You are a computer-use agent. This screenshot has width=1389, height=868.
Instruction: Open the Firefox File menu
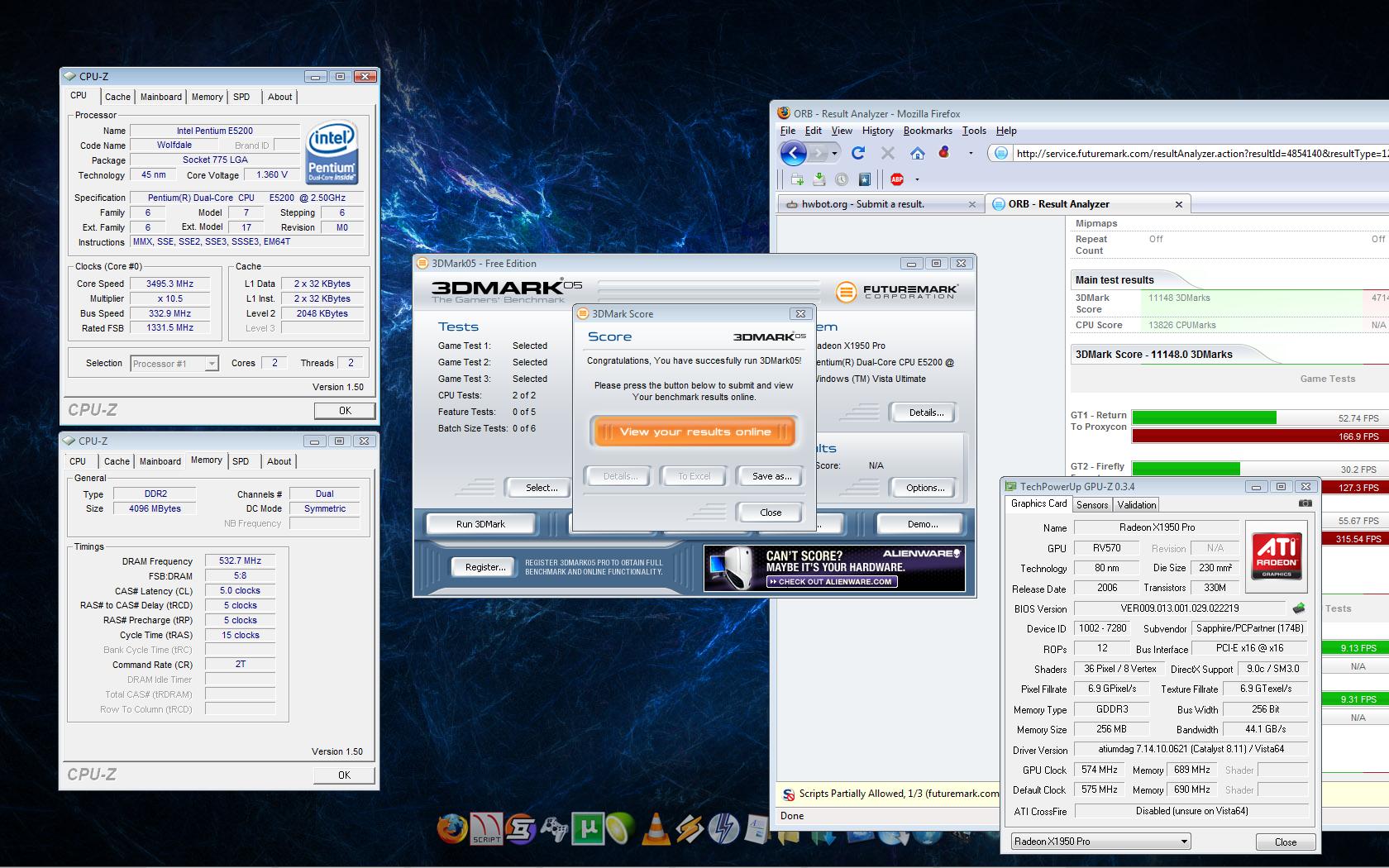(788, 131)
